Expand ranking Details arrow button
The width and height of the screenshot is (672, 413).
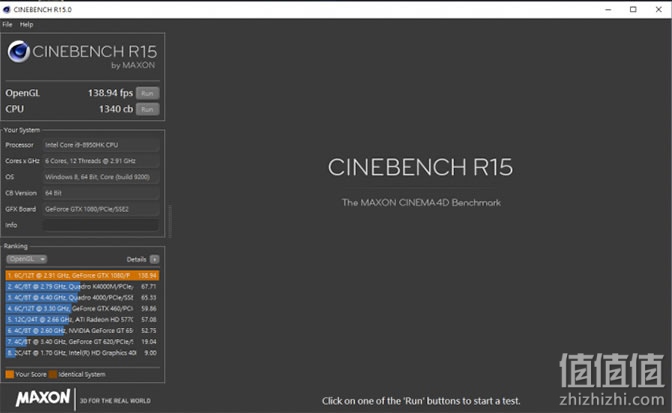pos(155,259)
